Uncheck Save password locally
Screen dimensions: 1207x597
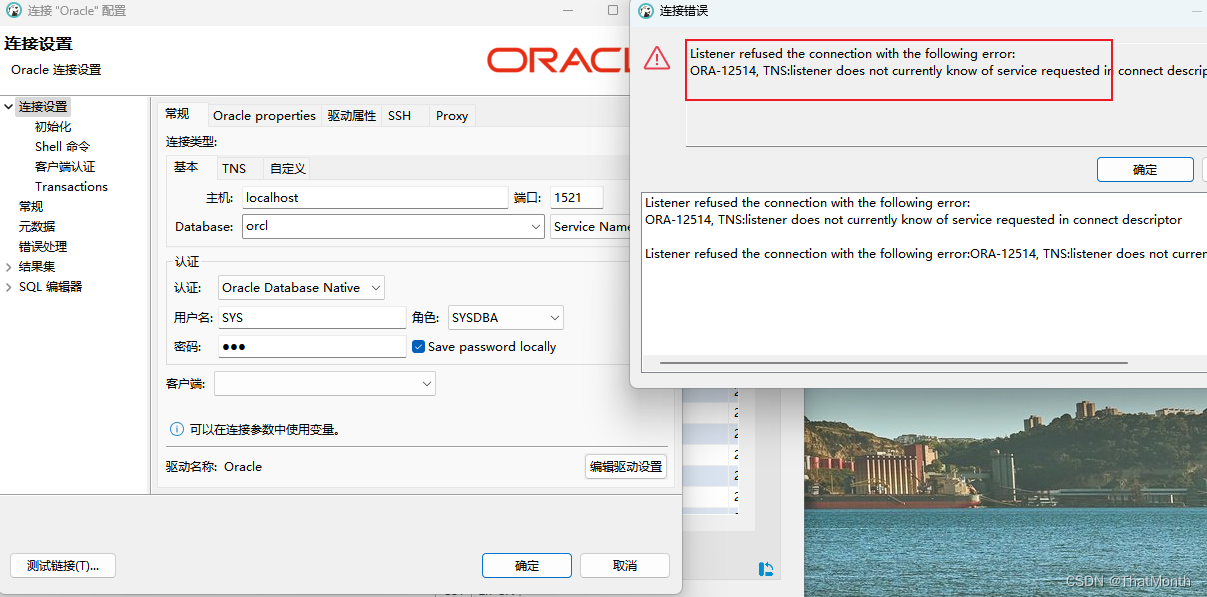[418, 347]
